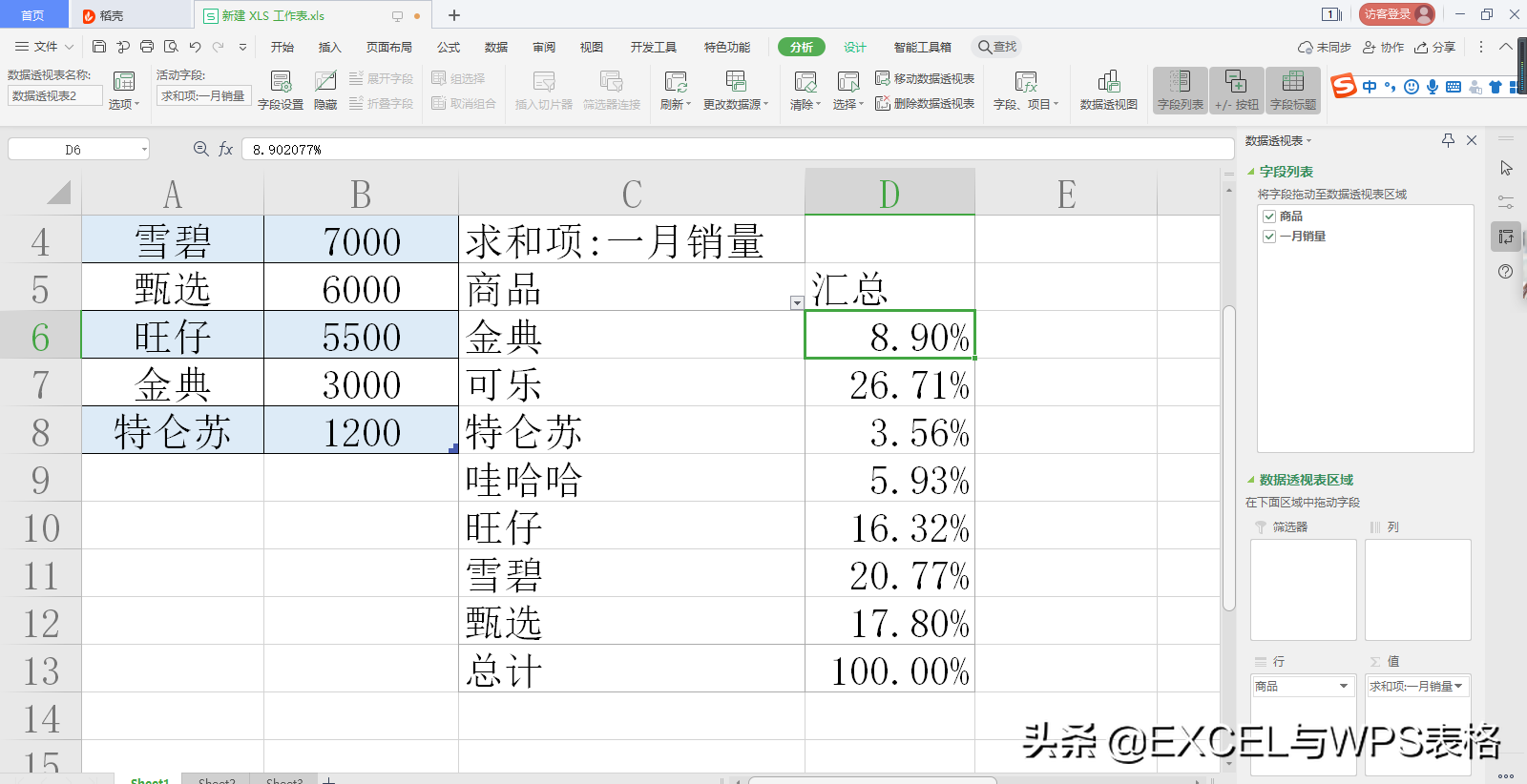Switch to the 数据 ribbon tab
The height and width of the screenshot is (784, 1527).
point(496,47)
